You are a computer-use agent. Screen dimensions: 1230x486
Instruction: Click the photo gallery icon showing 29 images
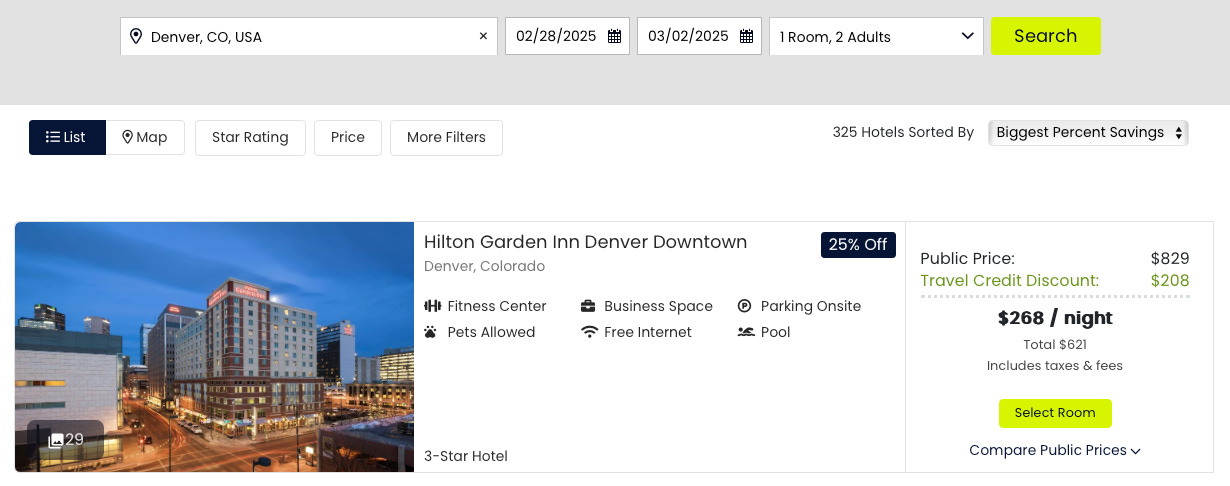56,440
